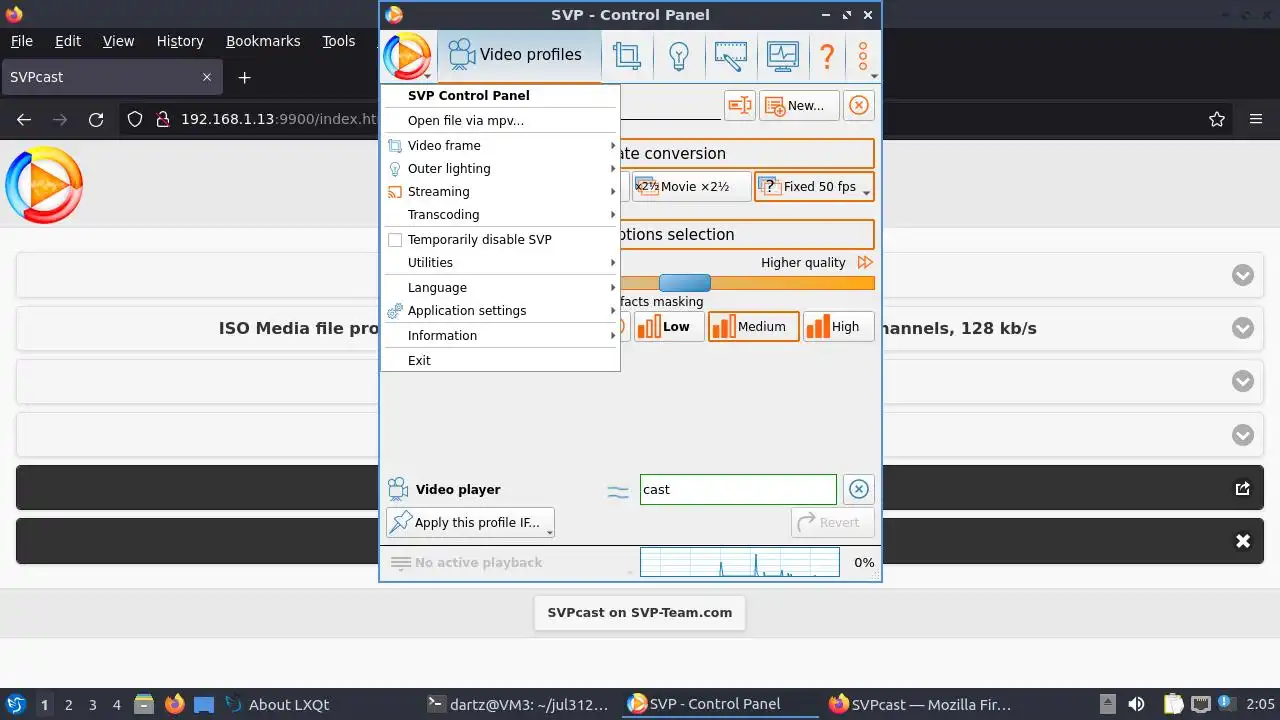1280x720 pixels.
Task: Switch to virtual desktop 4
Action: pyautogui.click(x=117, y=704)
